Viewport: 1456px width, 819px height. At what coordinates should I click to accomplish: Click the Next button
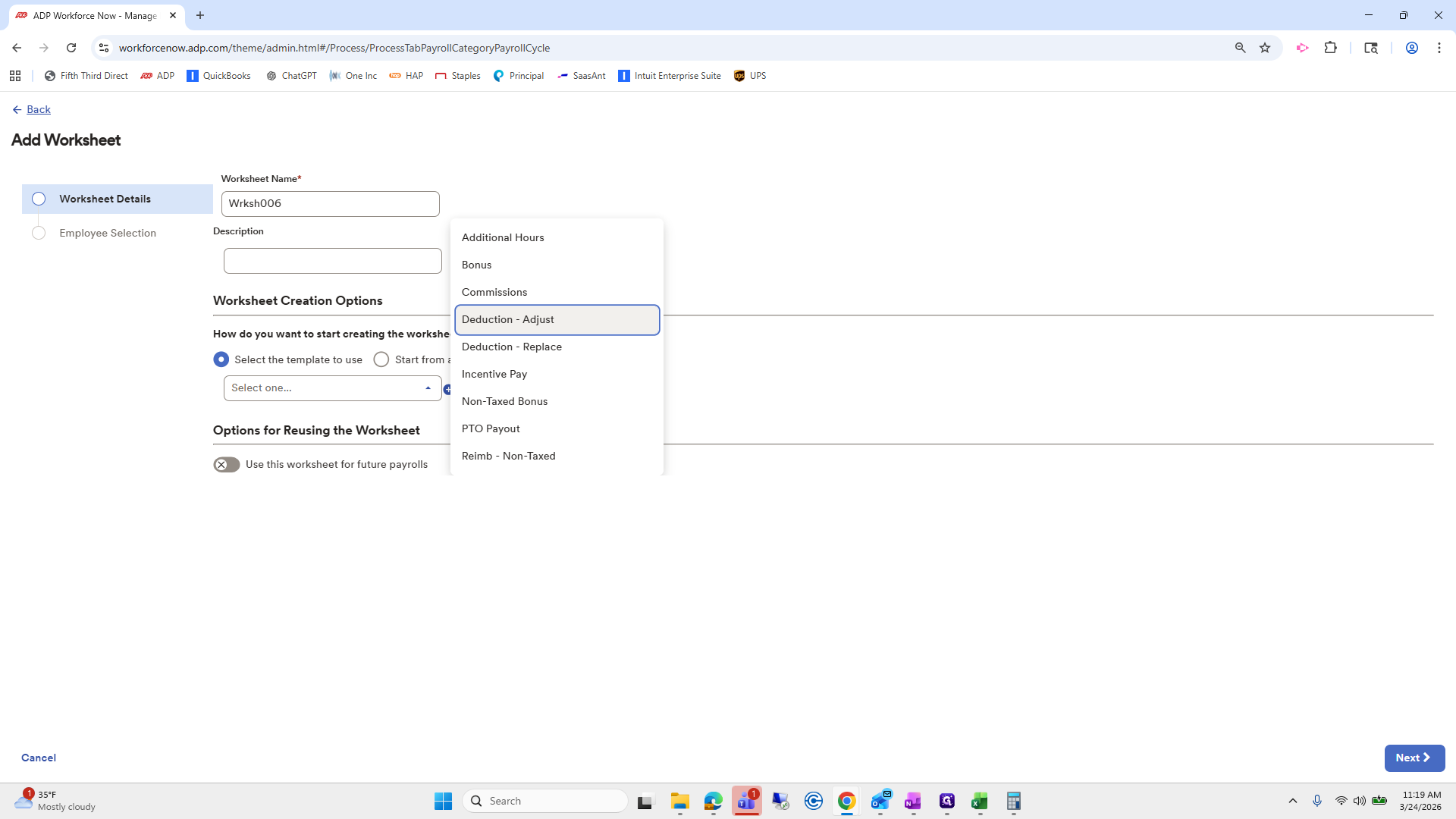click(x=1414, y=758)
